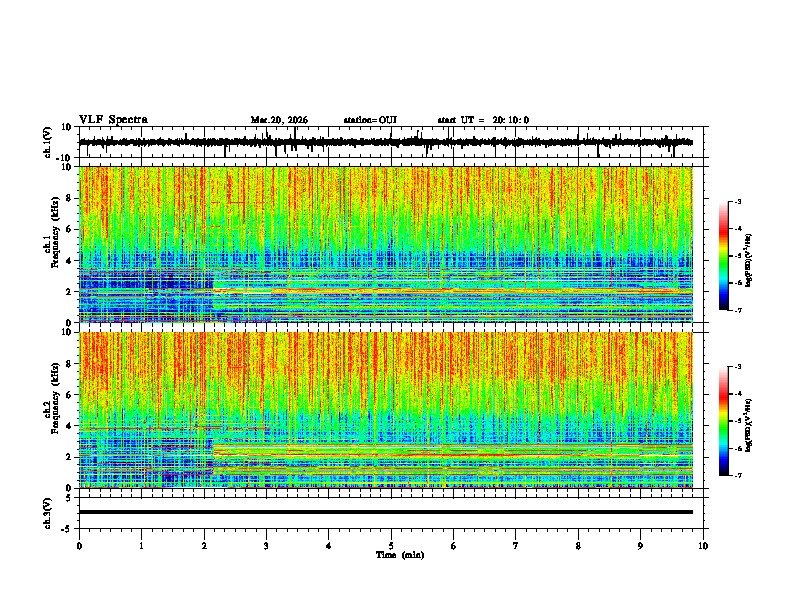The image size is (792, 612).
Task: Click inside the ch.1 spectrogram panel
Action: click(x=385, y=244)
